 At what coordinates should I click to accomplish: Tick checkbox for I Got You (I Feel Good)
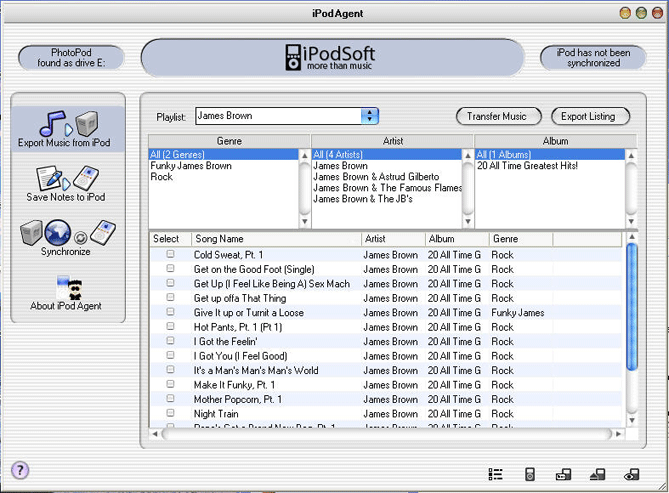170,355
